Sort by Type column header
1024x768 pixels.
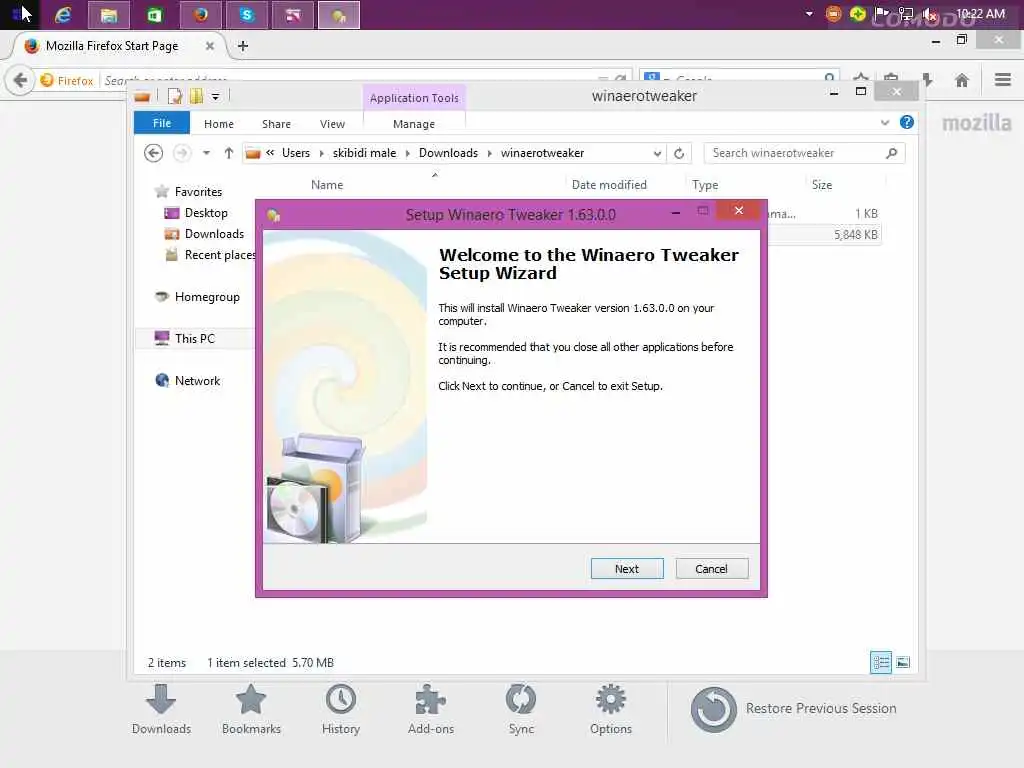click(705, 185)
